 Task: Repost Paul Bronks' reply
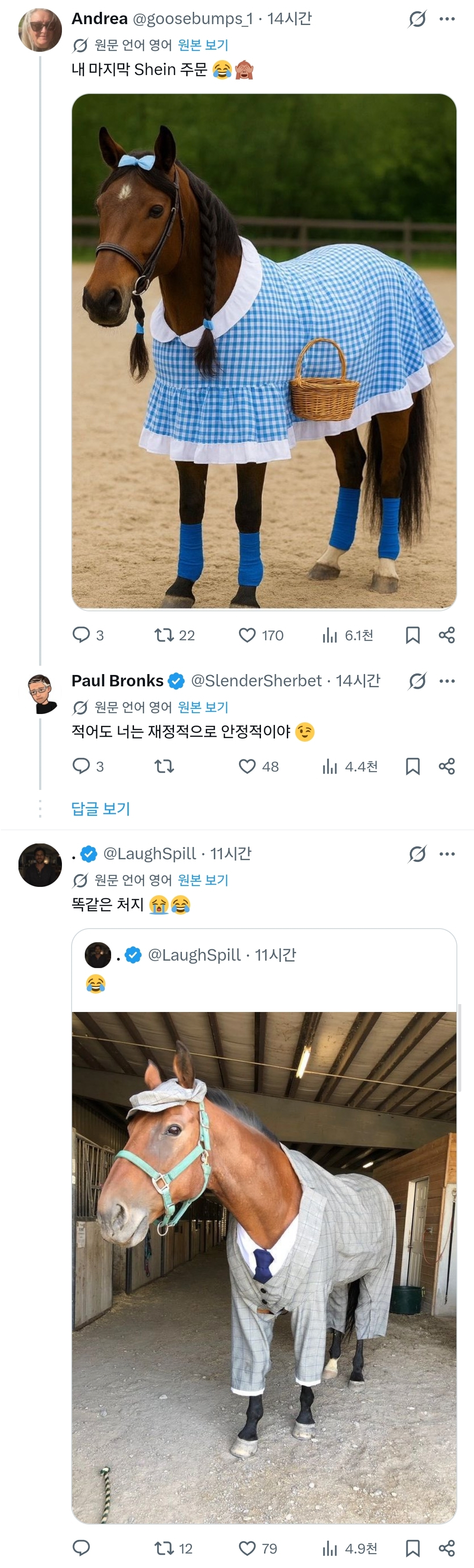(164, 766)
